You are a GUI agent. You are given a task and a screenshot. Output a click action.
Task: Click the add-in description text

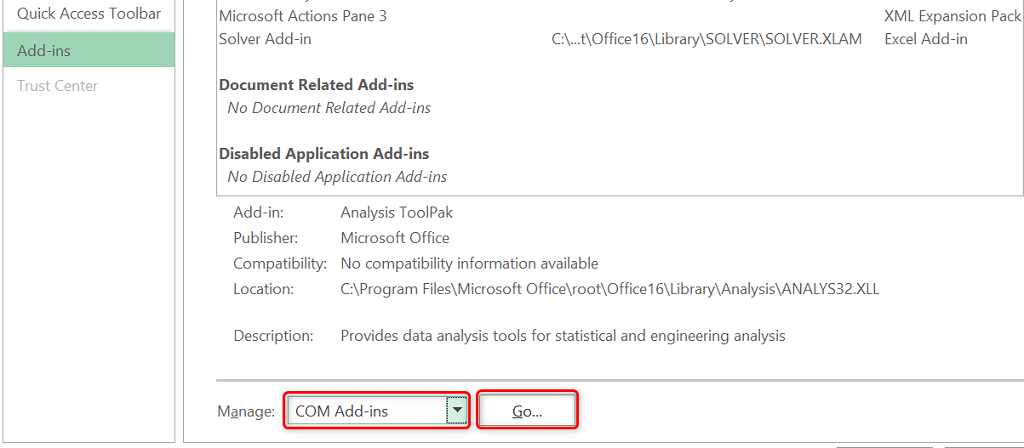point(563,336)
